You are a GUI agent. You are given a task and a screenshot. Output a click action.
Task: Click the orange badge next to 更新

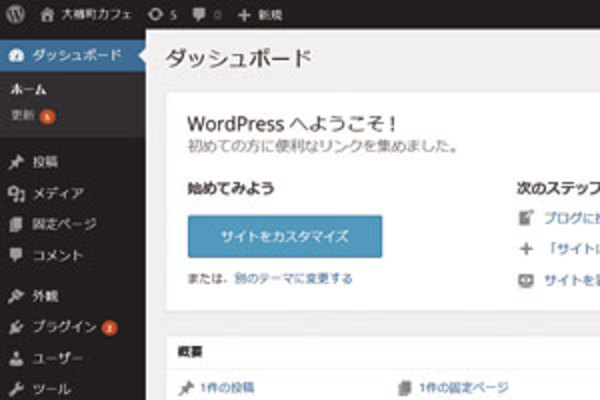[47, 117]
